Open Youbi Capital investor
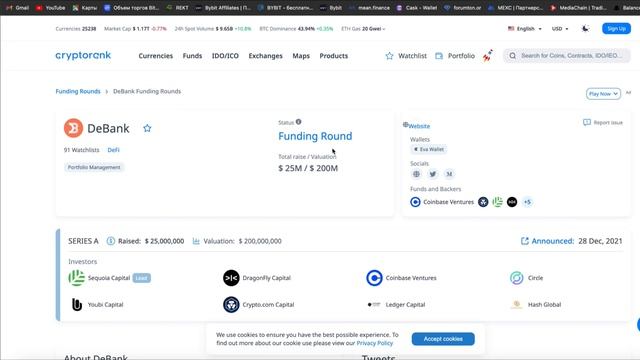The width and height of the screenshot is (640, 360). (105, 304)
